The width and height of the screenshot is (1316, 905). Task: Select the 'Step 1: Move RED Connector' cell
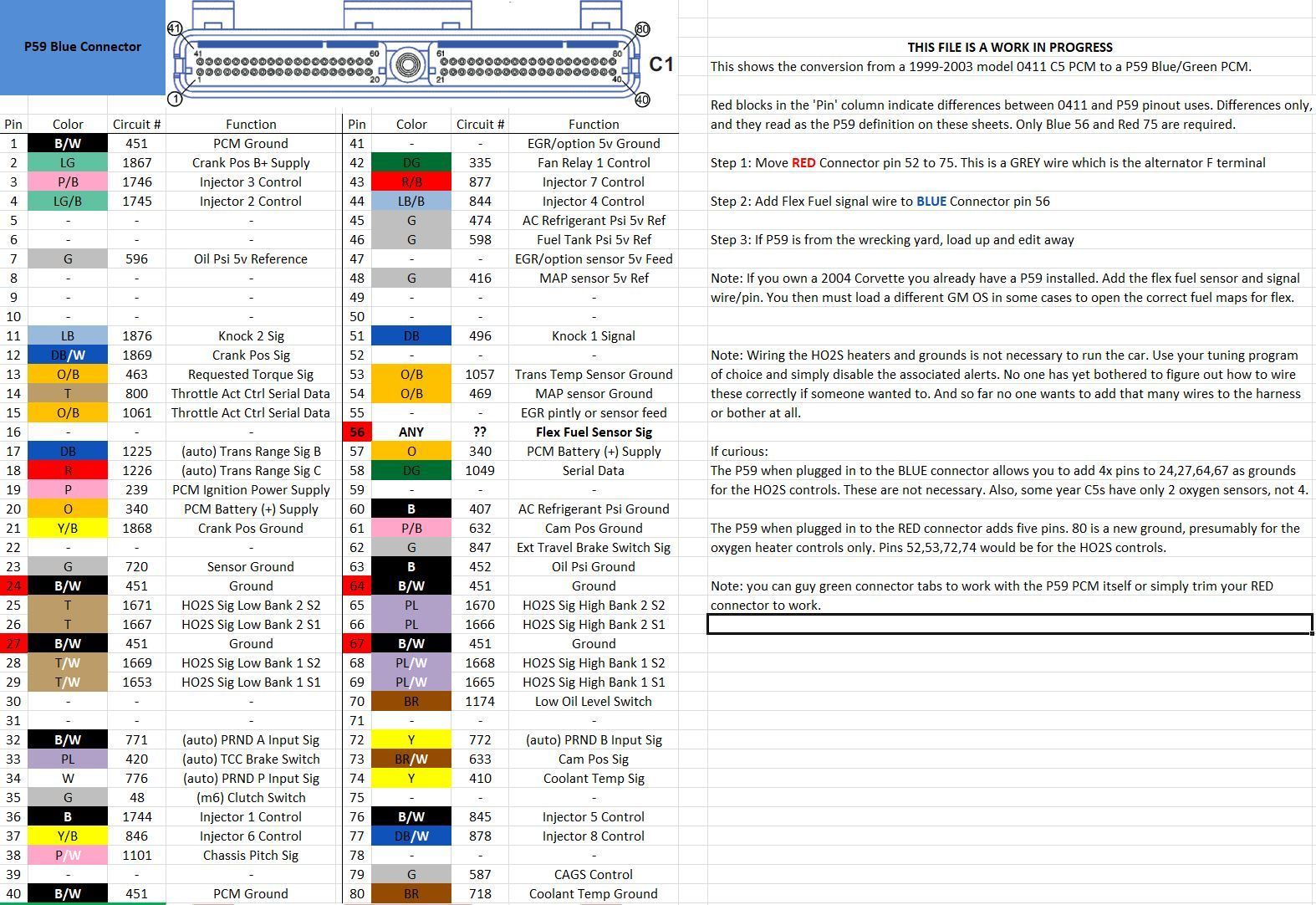(x=987, y=163)
